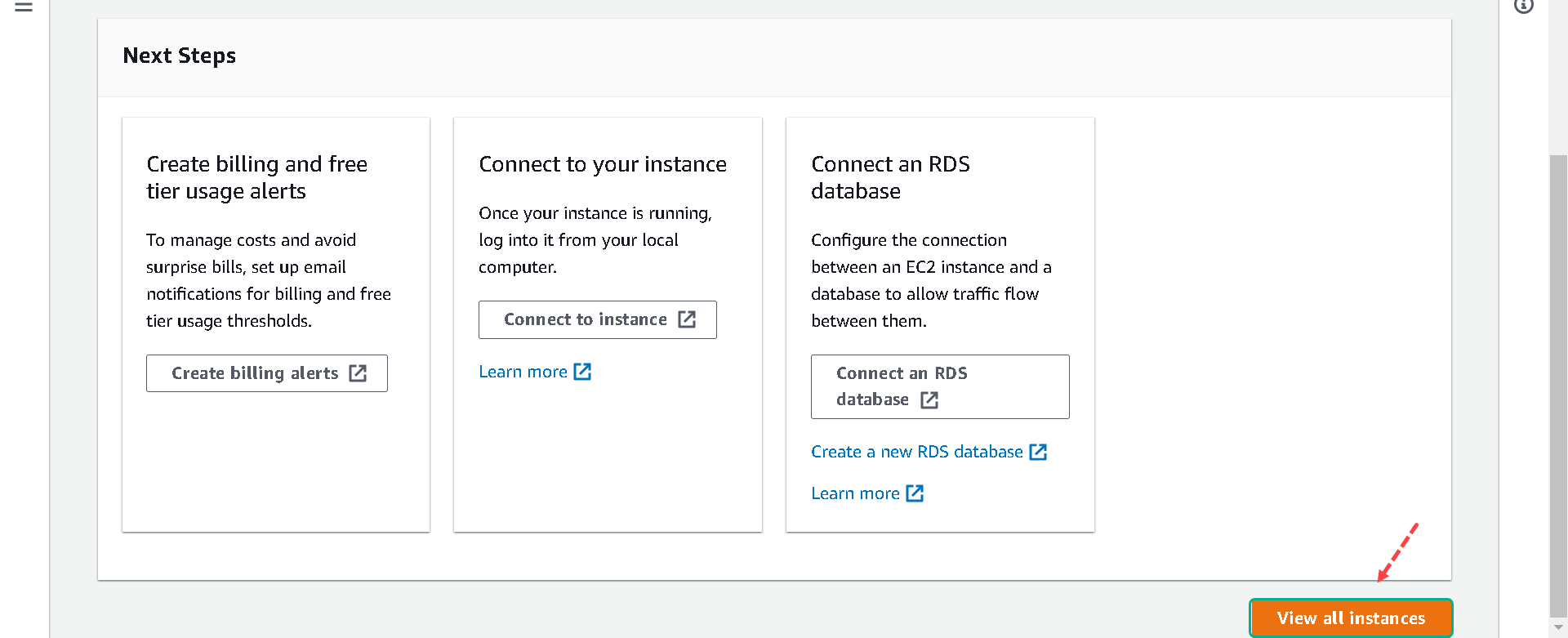Image resolution: width=1568 pixels, height=638 pixels.
Task: Open the hamburger navigation menu icon
Action: tap(24, 7)
